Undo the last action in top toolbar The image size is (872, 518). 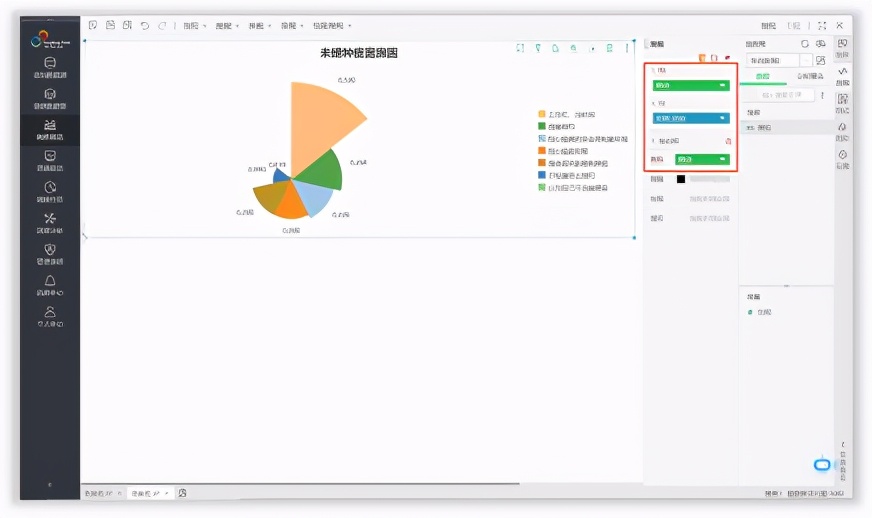(x=145, y=26)
